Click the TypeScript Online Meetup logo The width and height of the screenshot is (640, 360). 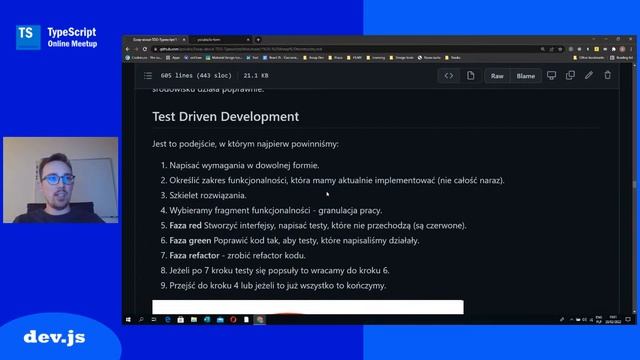click(57, 37)
